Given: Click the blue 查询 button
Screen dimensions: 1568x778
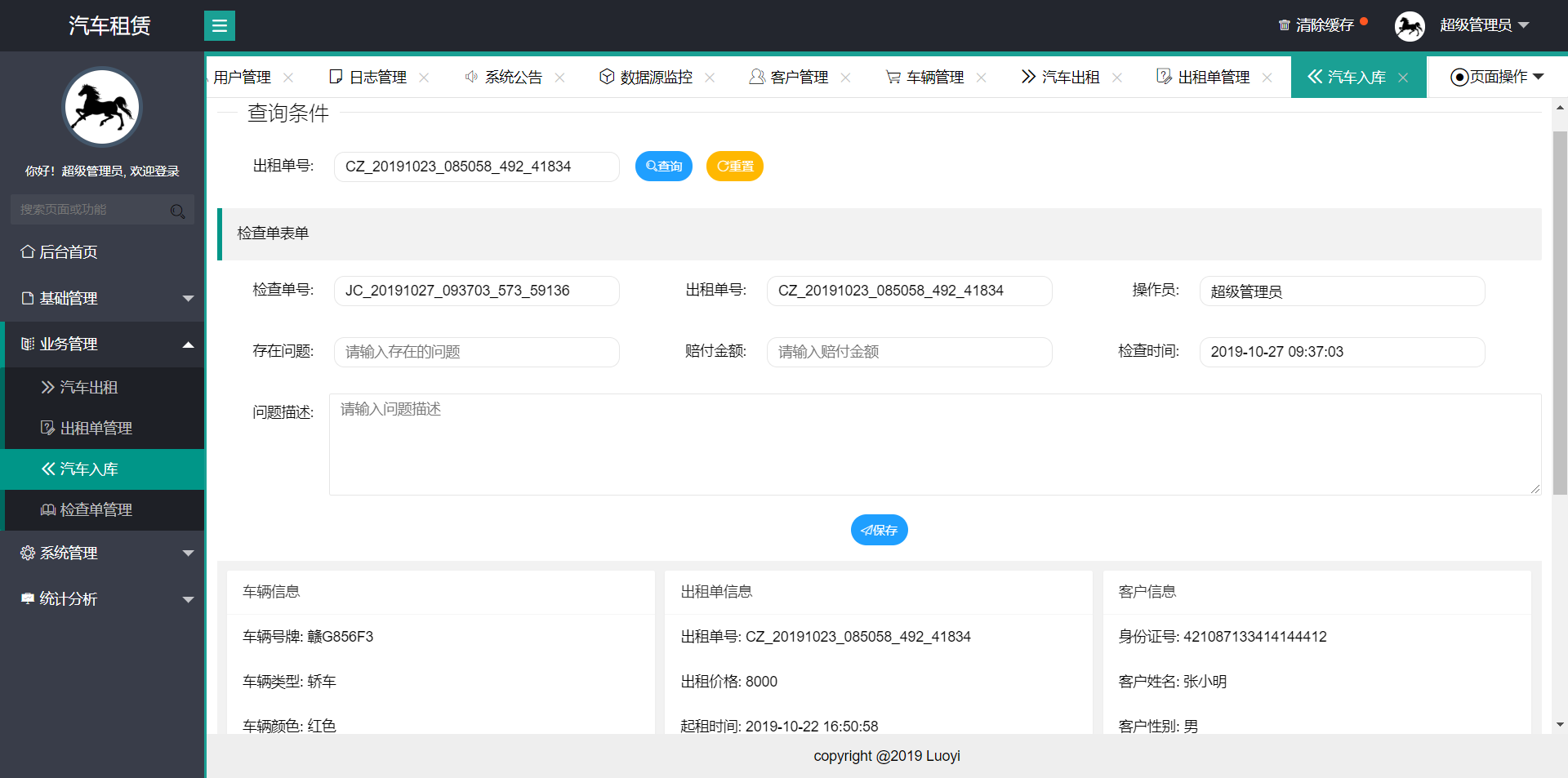Looking at the screenshot, I should tap(664, 167).
